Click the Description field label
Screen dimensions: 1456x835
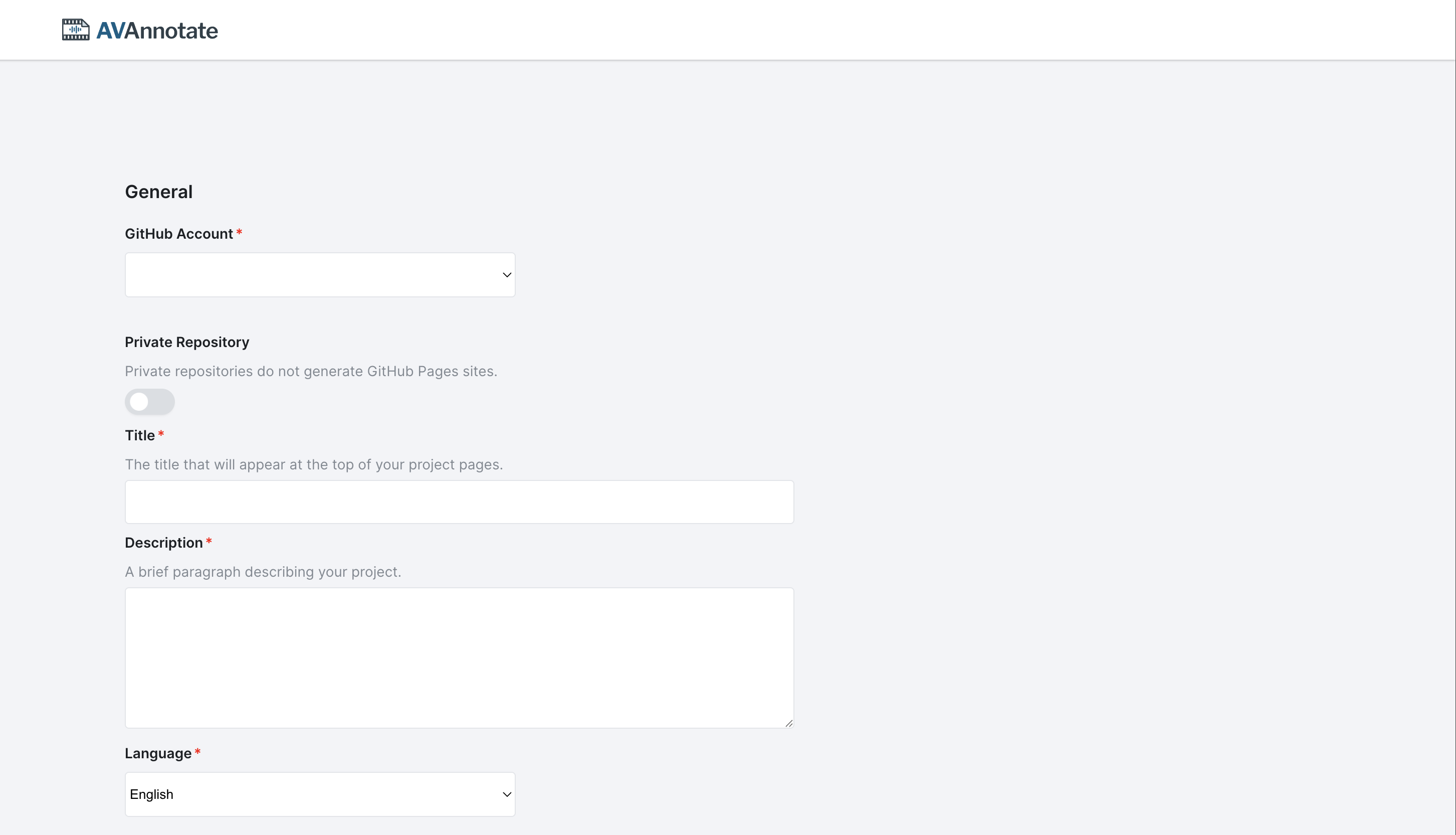pyautogui.click(x=164, y=543)
